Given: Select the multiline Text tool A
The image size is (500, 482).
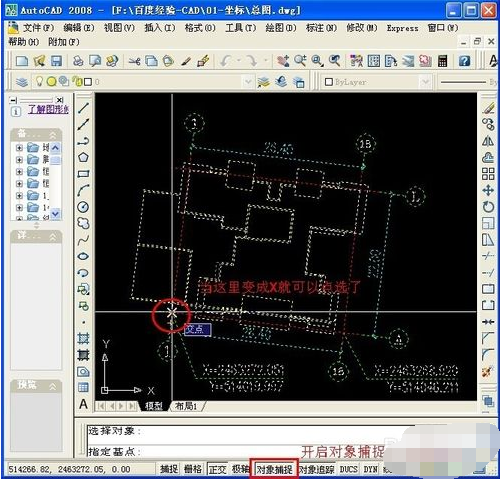Looking at the screenshot, I should click(x=83, y=404).
